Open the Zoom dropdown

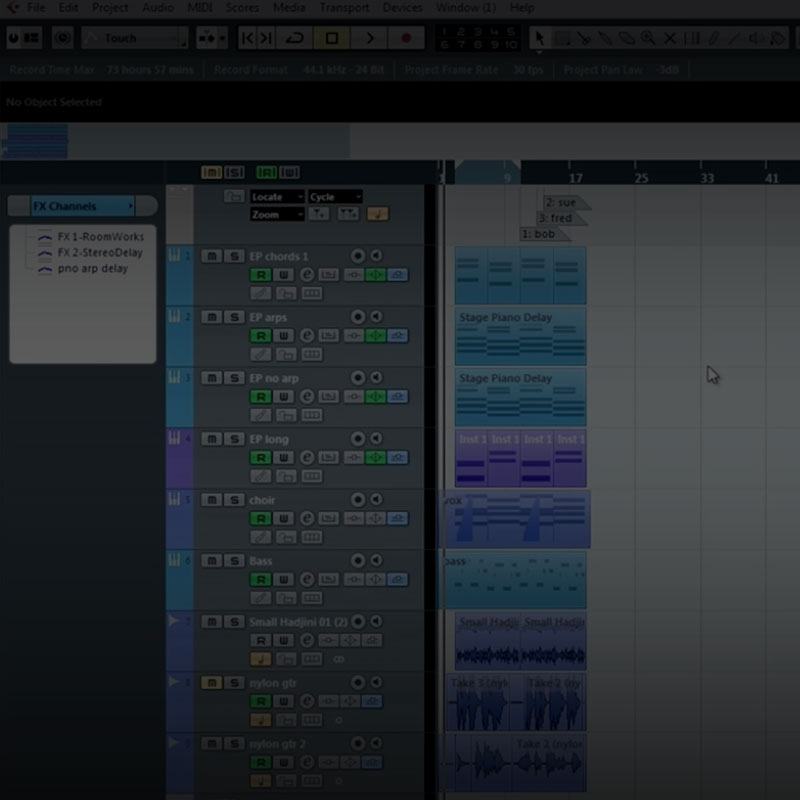(x=277, y=214)
